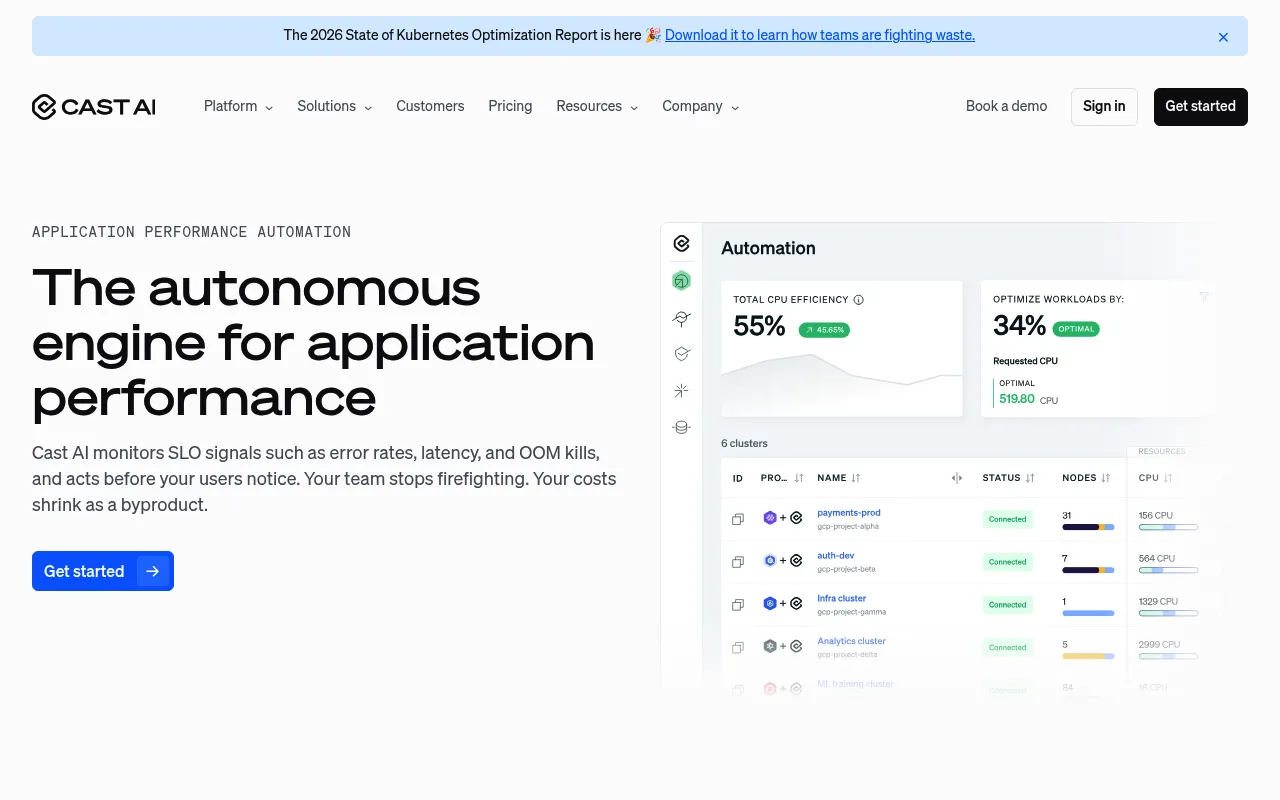Copy the ID of payments-prod cluster
The height and width of the screenshot is (800, 1280).
738,519
